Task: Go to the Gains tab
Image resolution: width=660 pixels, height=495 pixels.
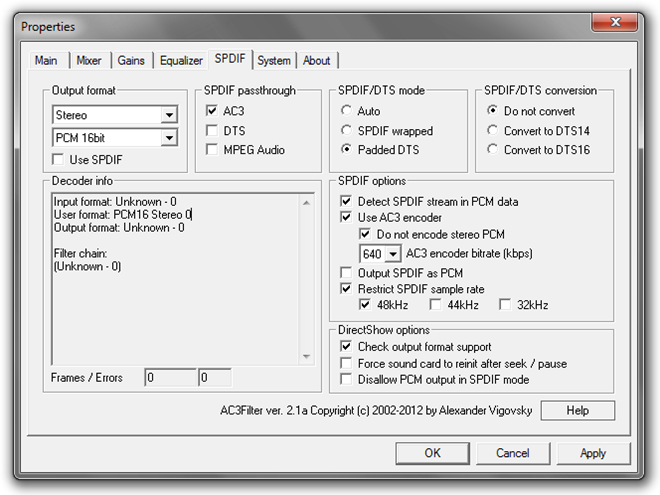Action: click(x=131, y=61)
